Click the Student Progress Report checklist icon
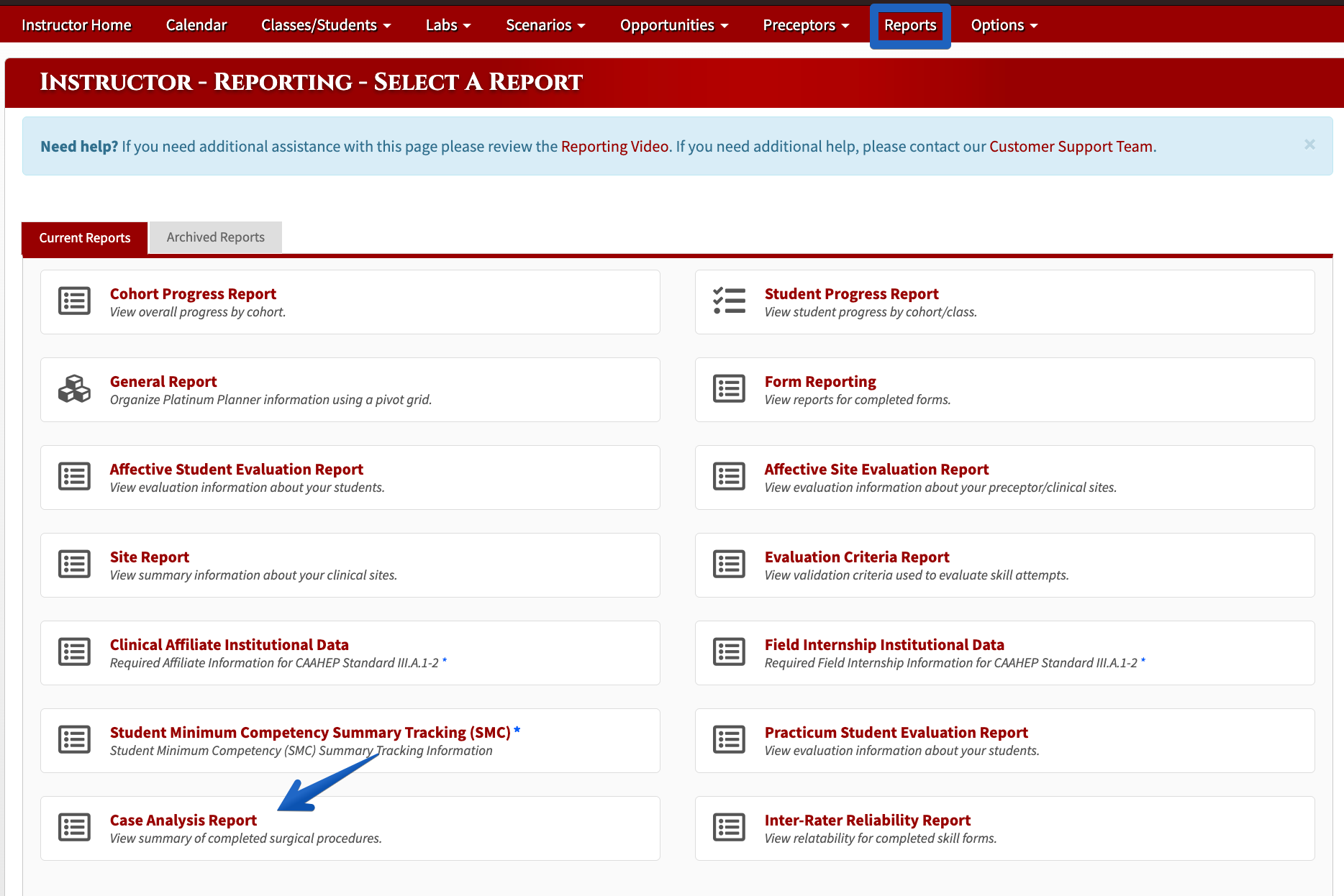The height and width of the screenshot is (896, 1344). click(729, 301)
